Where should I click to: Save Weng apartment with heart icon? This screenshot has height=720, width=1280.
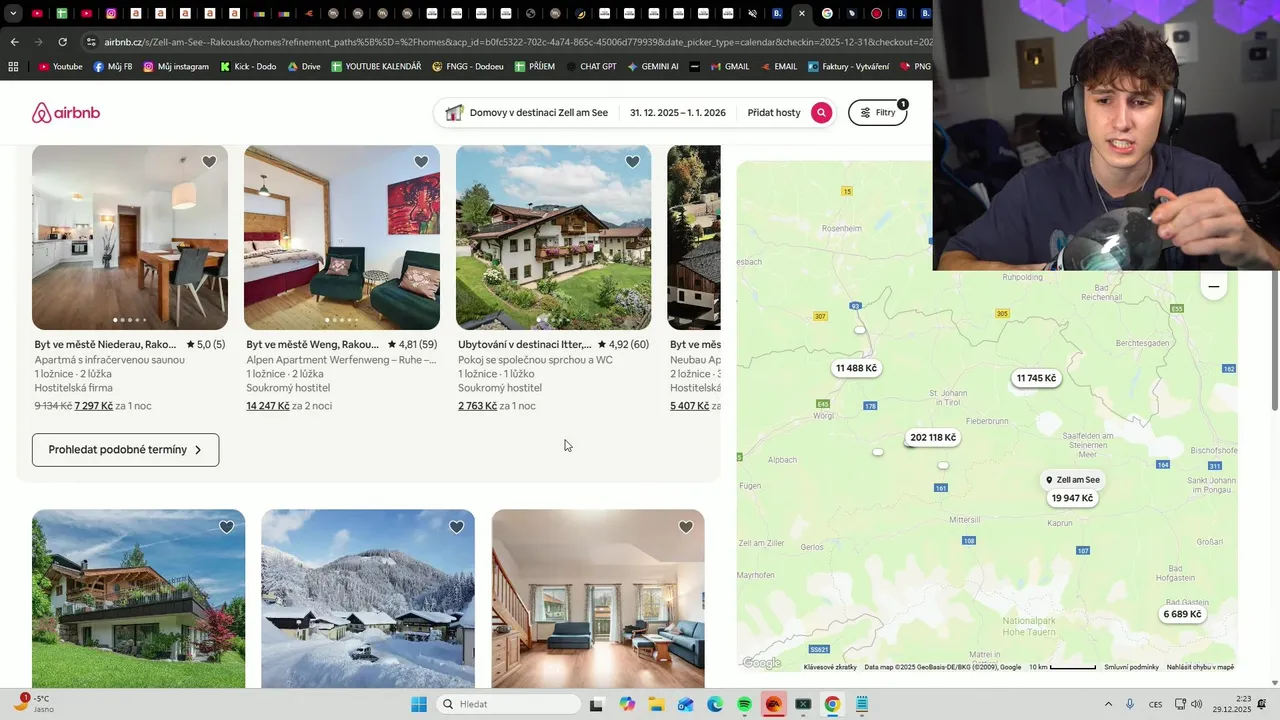[x=421, y=162]
